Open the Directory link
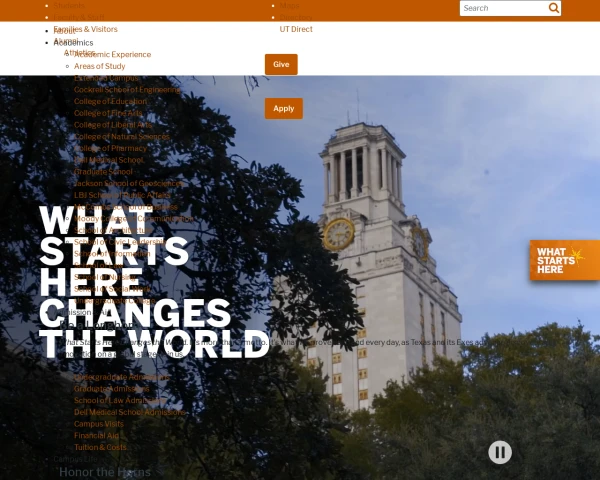The height and width of the screenshot is (480, 600). click(296, 17)
